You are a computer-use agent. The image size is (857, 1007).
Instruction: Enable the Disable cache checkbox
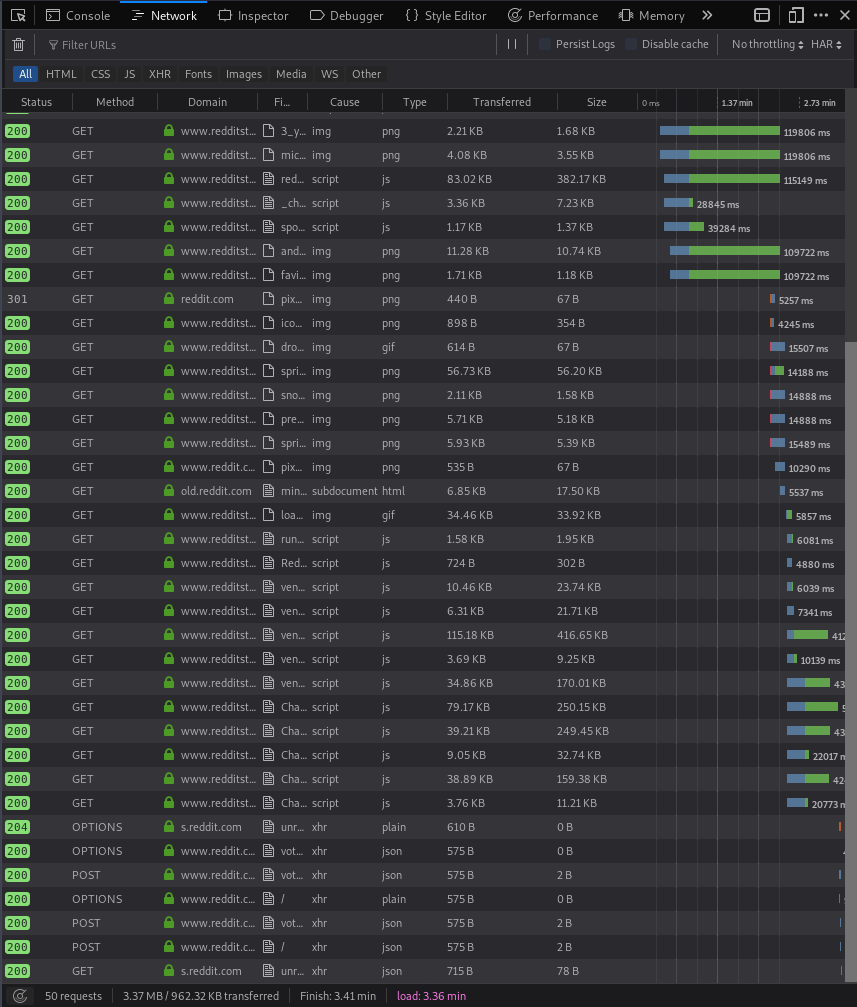(x=631, y=44)
